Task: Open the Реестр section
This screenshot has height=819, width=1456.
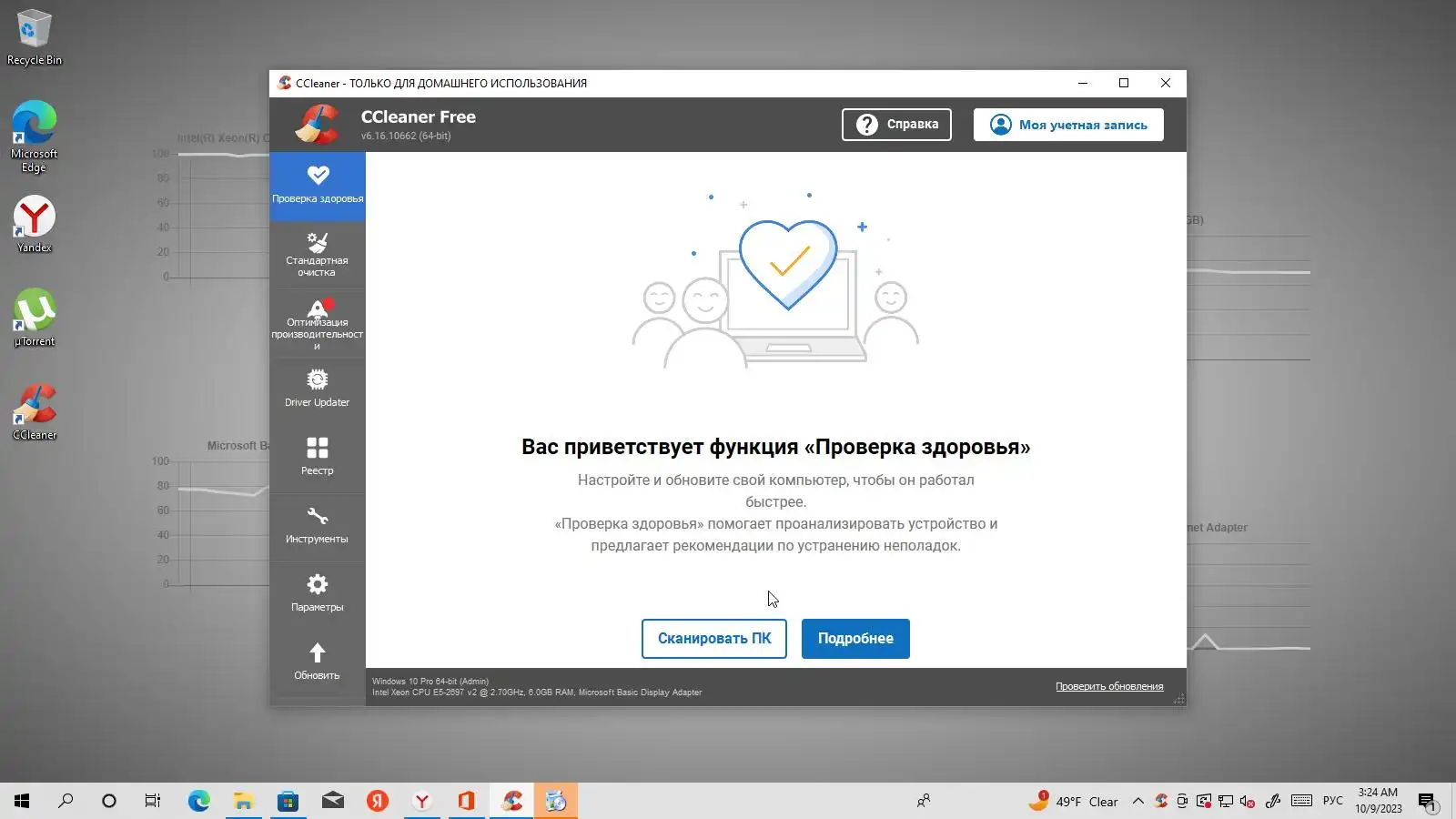Action: (318, 459)
